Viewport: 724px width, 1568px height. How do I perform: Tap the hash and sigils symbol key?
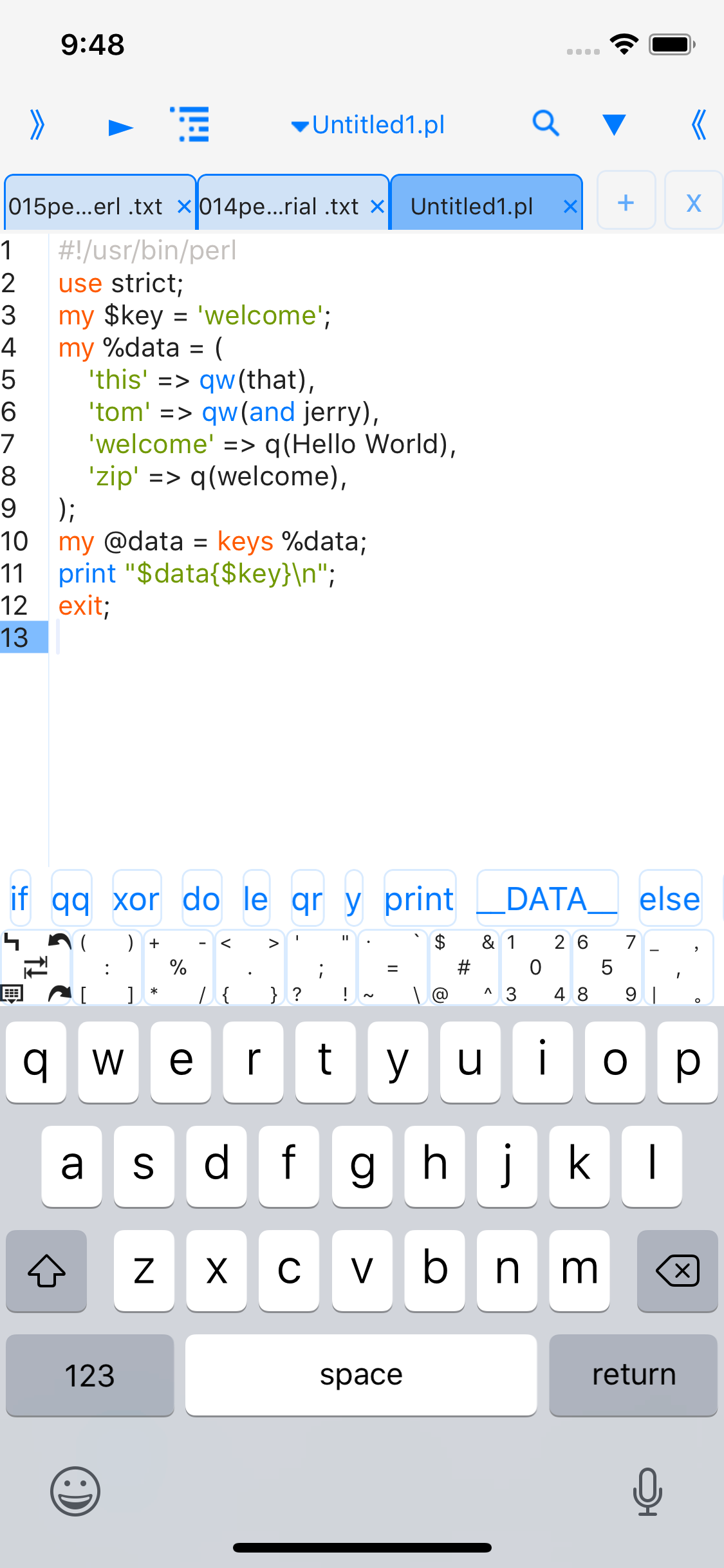464,967
